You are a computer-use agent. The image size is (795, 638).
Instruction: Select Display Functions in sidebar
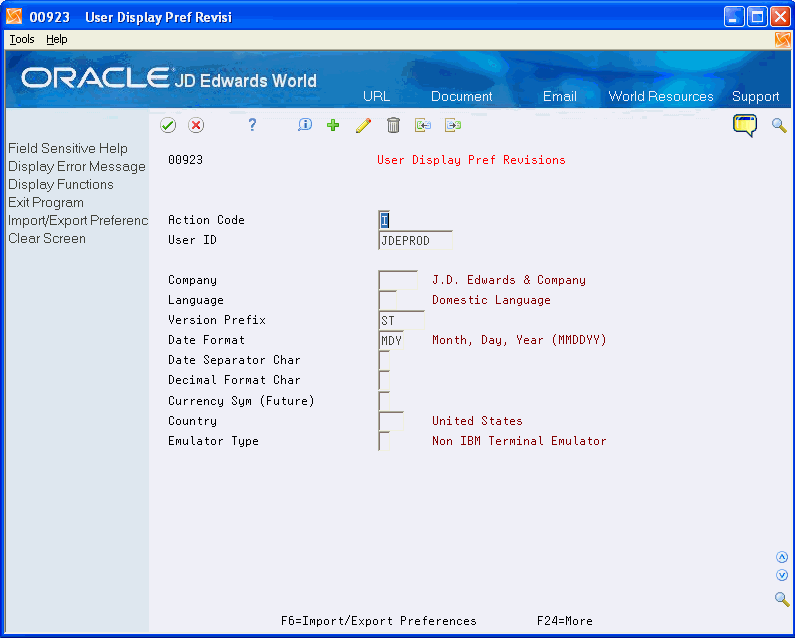pos(61,185)
